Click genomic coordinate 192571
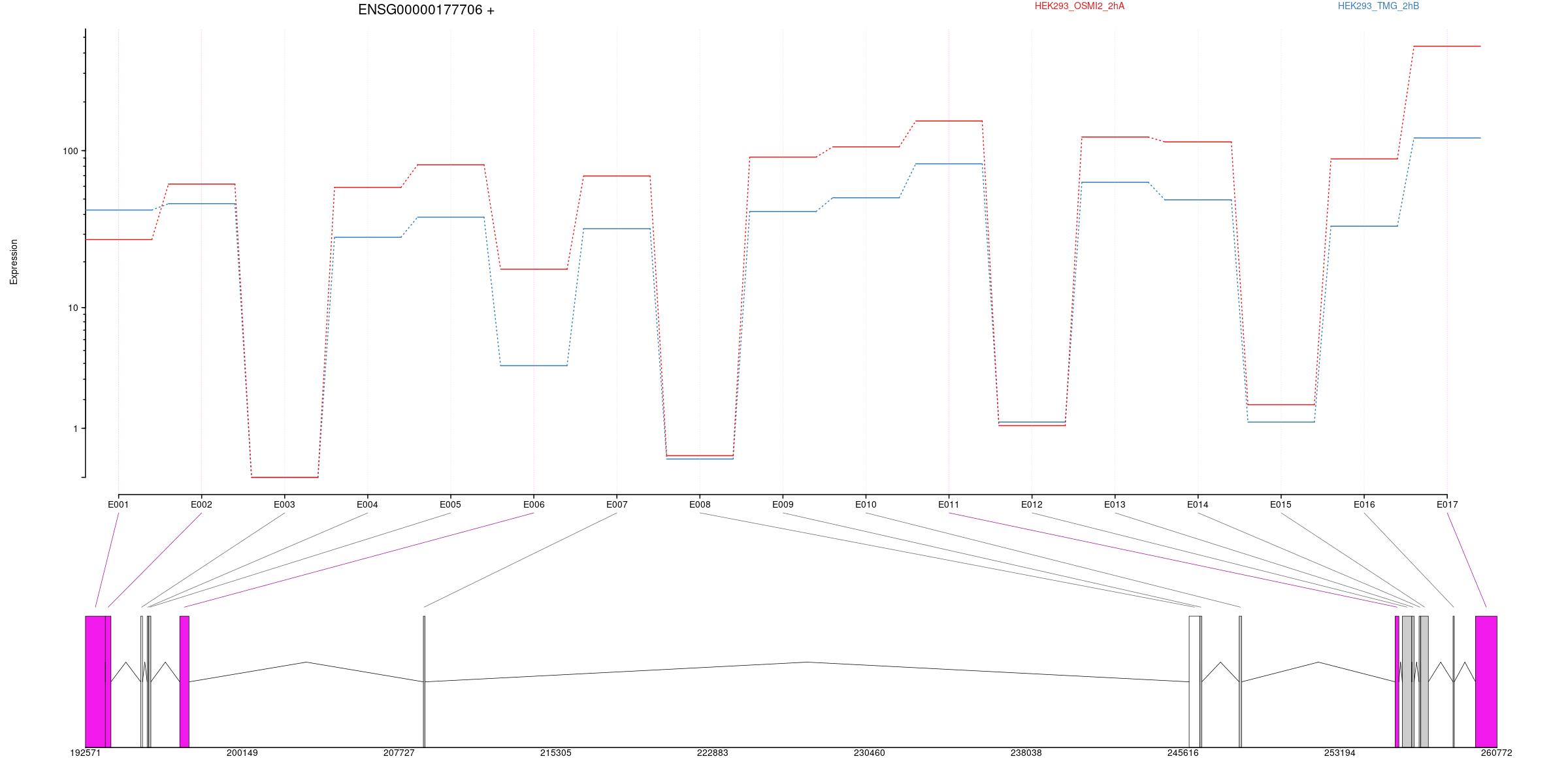This screenshot has height=784, width=1568. (x=86, y=753)
